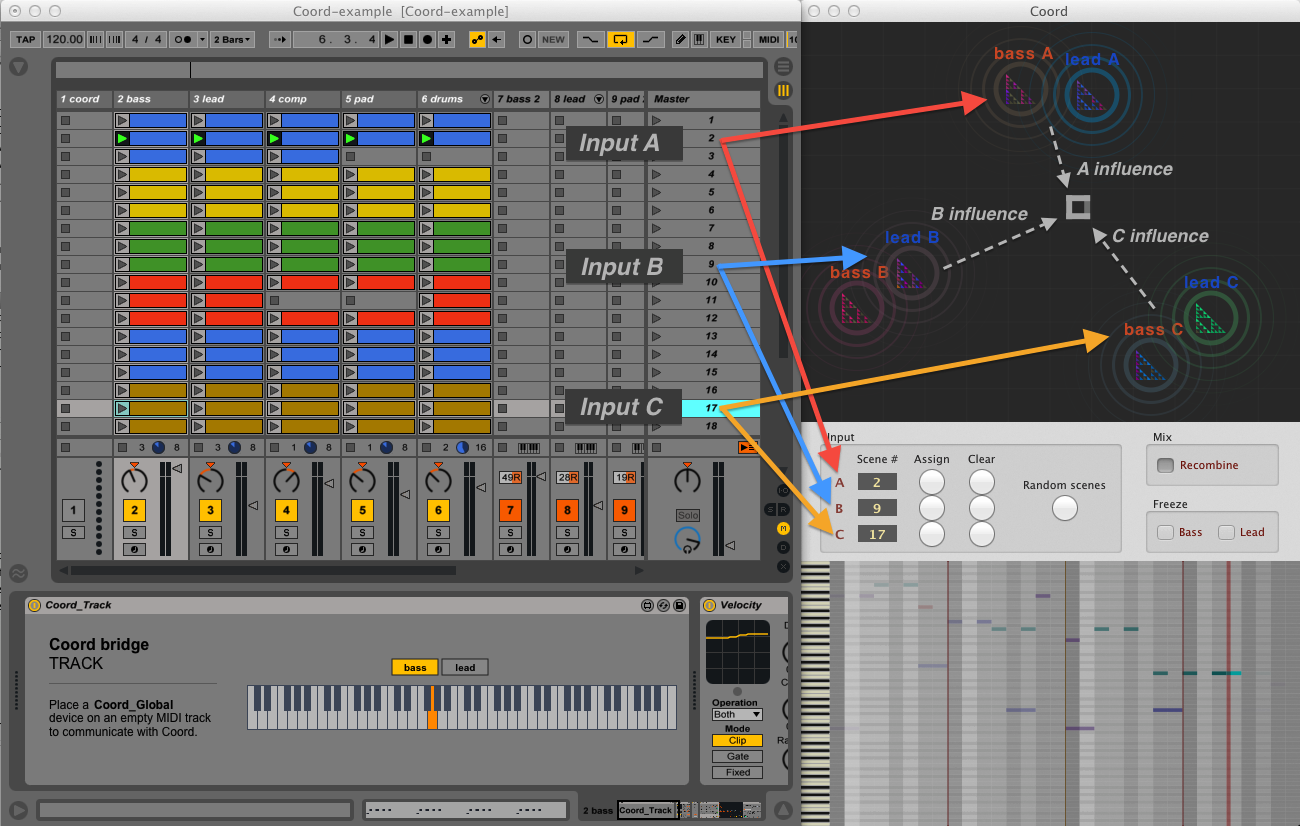Open the Velocity Operation Both dropdown
Screen dimensions: 1300x826
pyautogui.click(x=737, y=714)
